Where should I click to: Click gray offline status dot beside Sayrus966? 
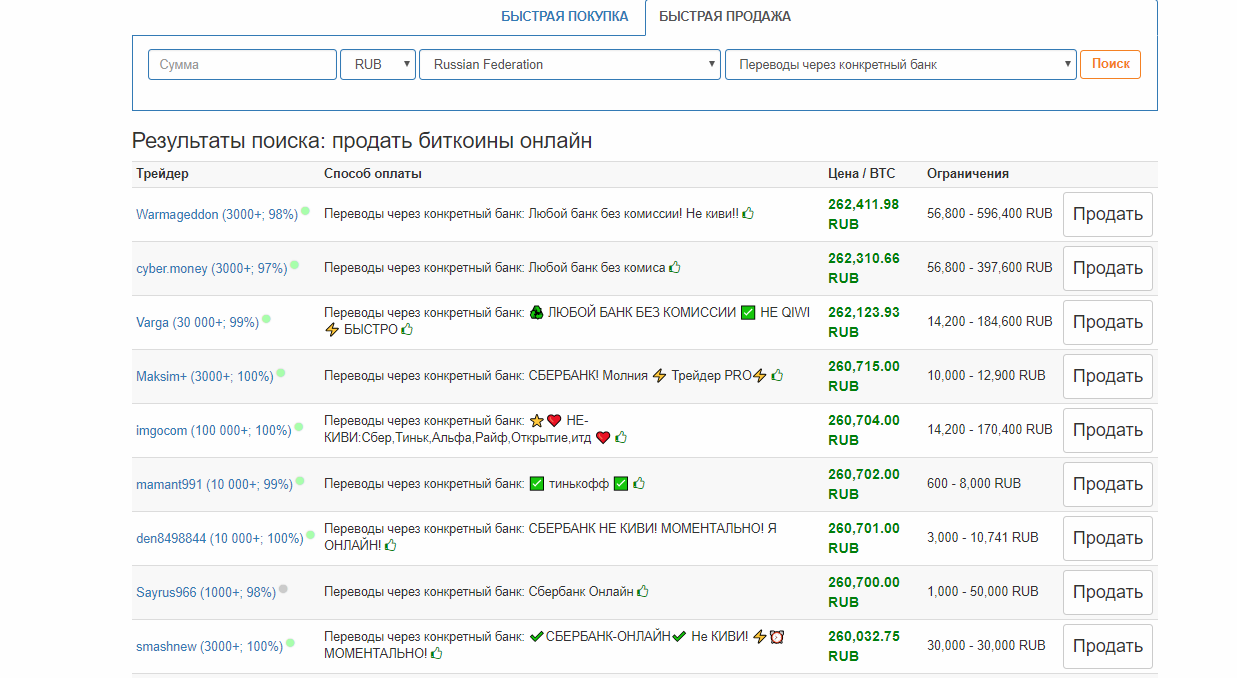[283, 589]
